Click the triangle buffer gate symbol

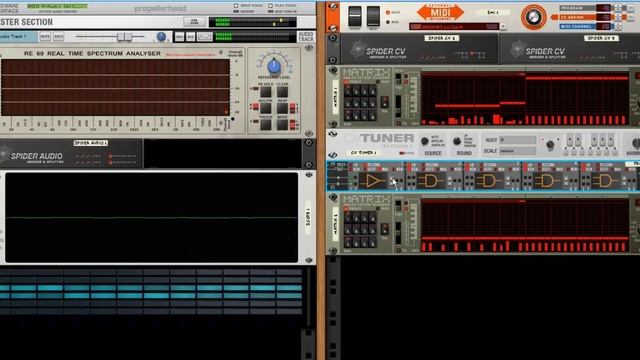click(x=372, y=181)
